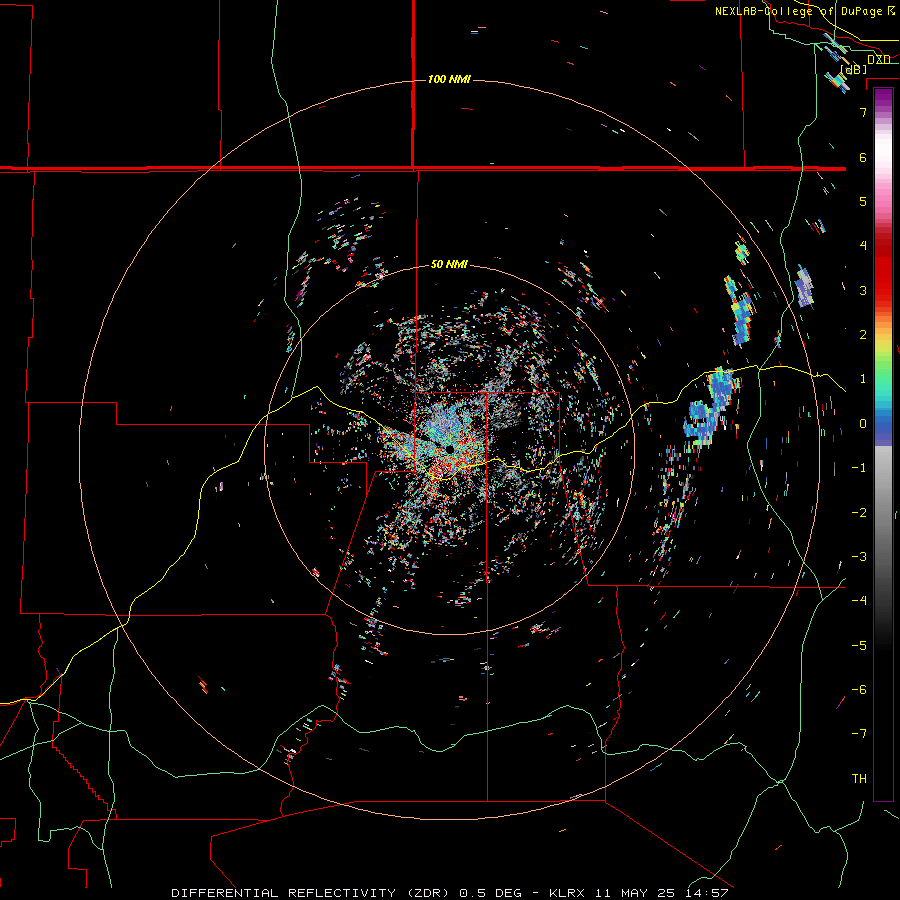900x900 pixels.
Task: Click the red band of the color bar
Action: pos(883,270)
